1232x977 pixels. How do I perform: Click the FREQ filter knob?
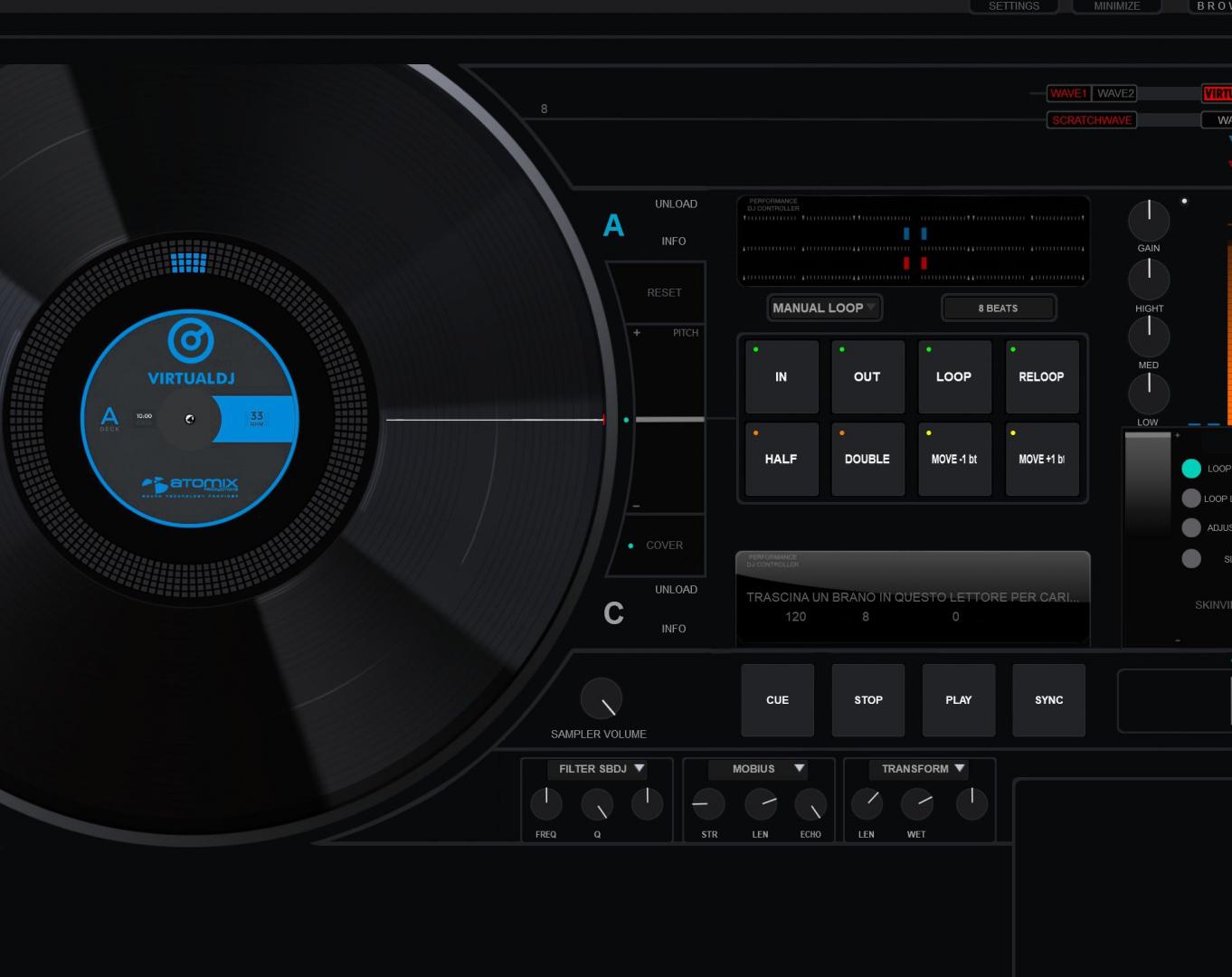[546, 803]
